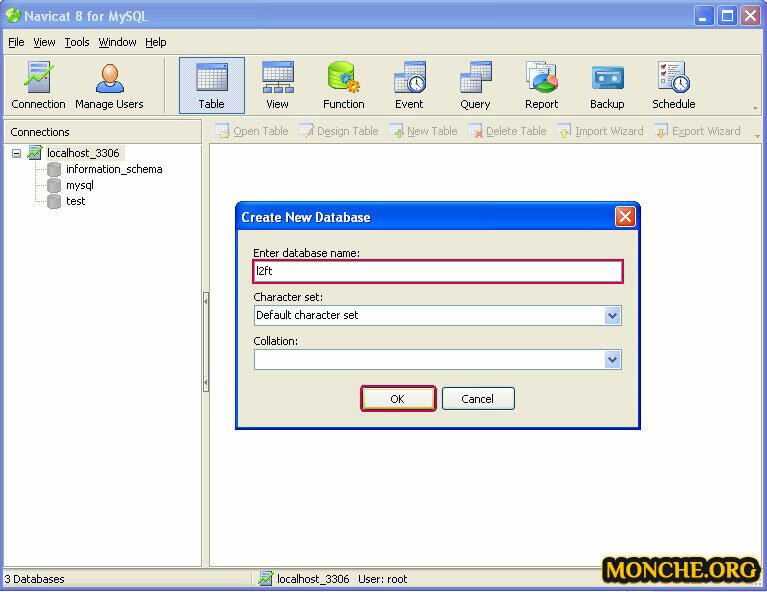767x592 pixels.
Task: Expand the Character set dropdown
Action: point(612,316)
